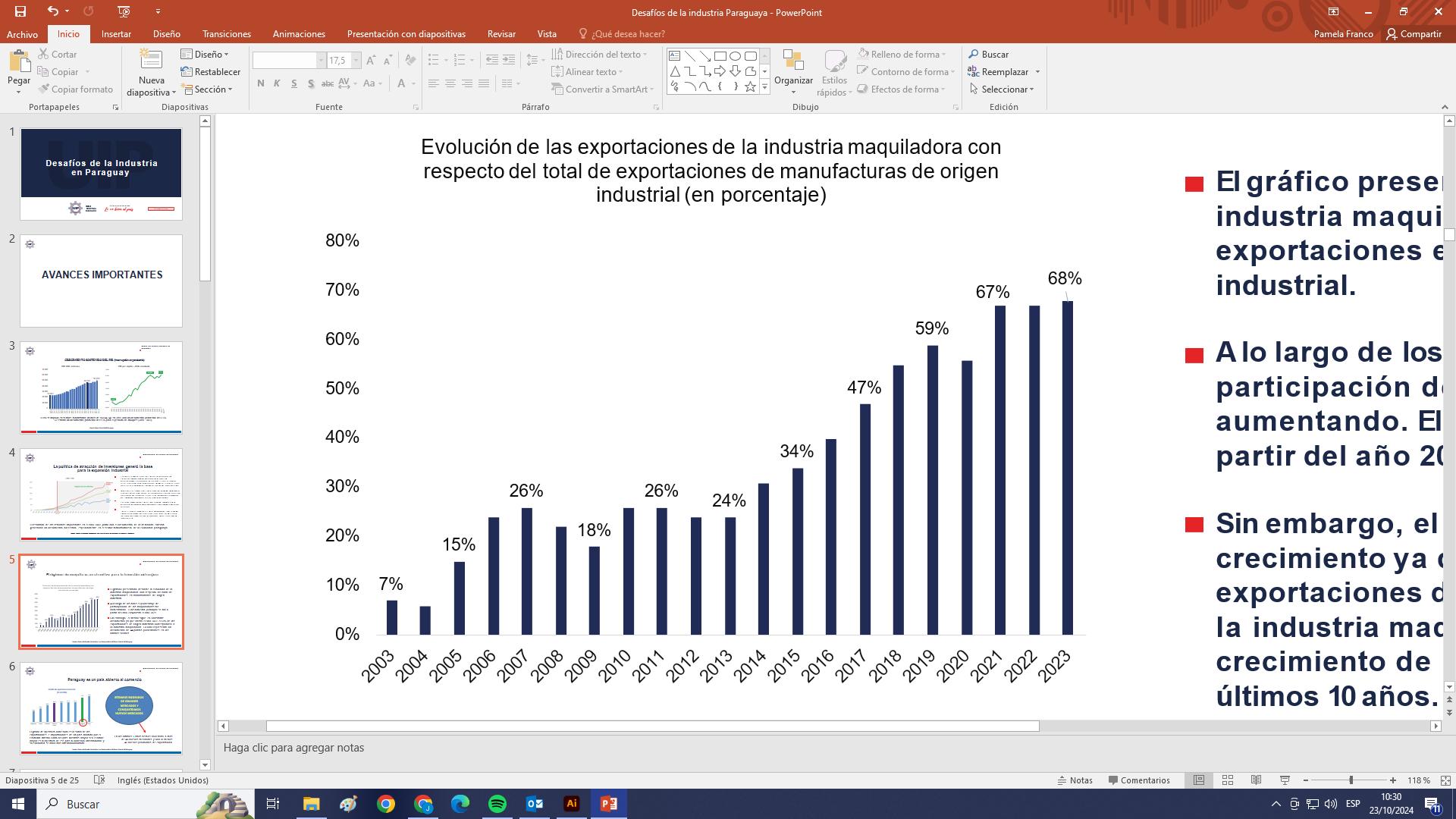Toggle the Comentarios pane

1139,780
